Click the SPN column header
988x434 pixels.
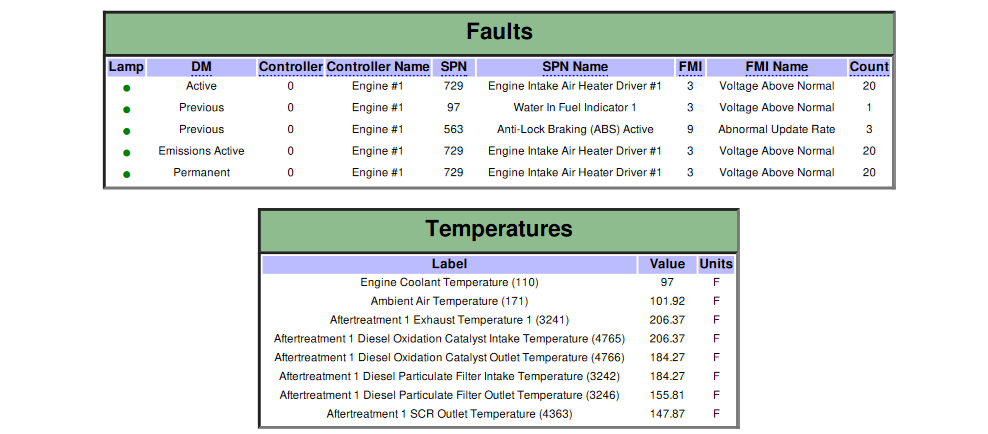453,67
